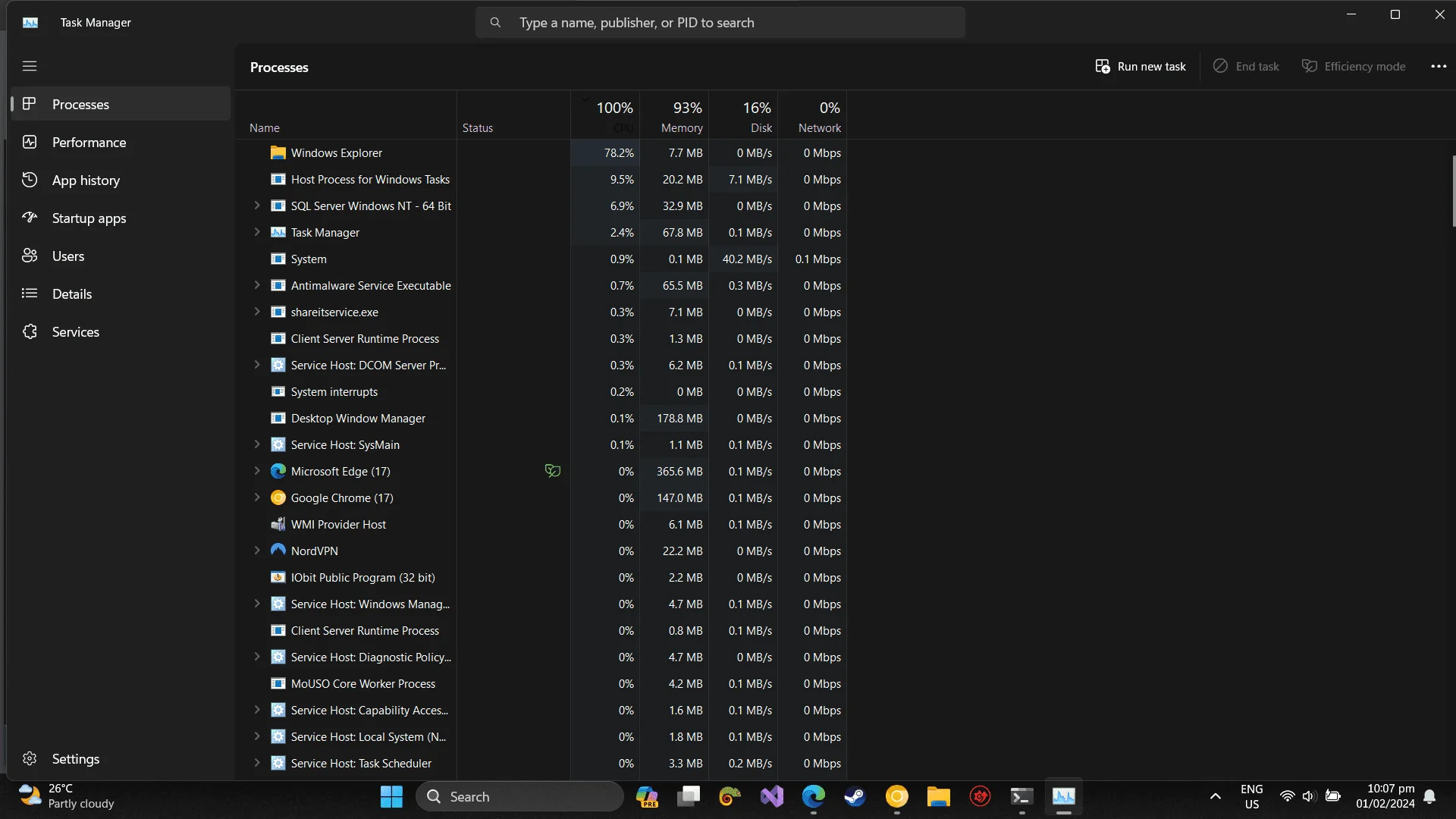This screenshot has height=819, width=1456.
Task: Sort by the Memory column header
Action: [674, 115]
